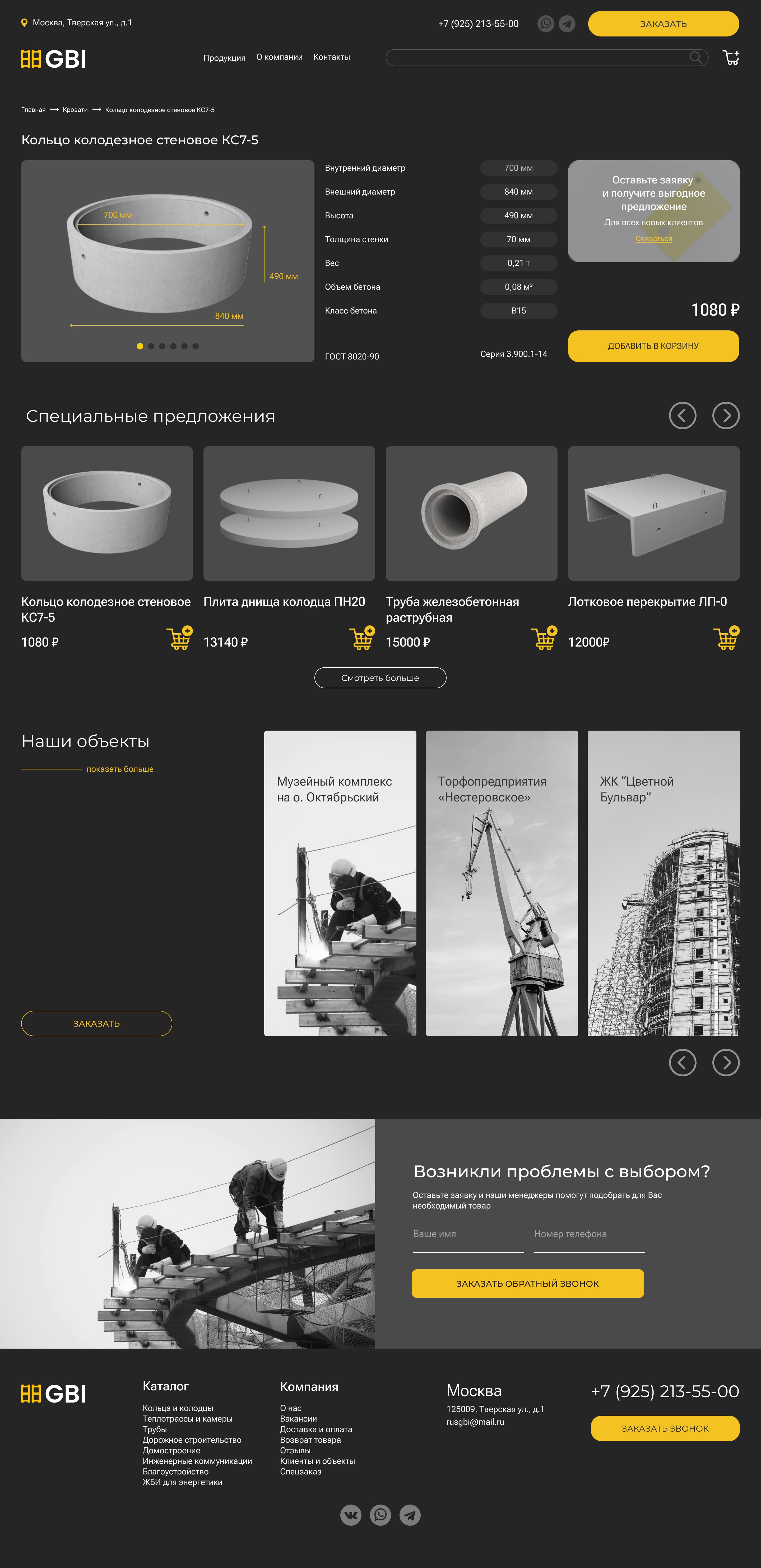Open WhatsApp chat from header icon
Image resolution: width=761 pixels, height=1568 pixels.
pos(546,24)
